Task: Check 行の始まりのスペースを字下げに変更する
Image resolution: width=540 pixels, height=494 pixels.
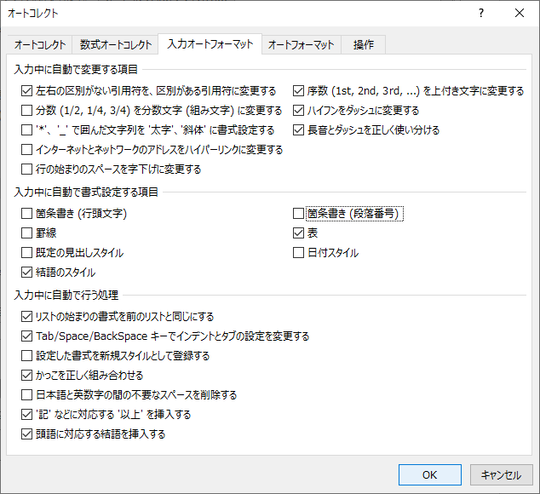Action: [x=27, y=169]
